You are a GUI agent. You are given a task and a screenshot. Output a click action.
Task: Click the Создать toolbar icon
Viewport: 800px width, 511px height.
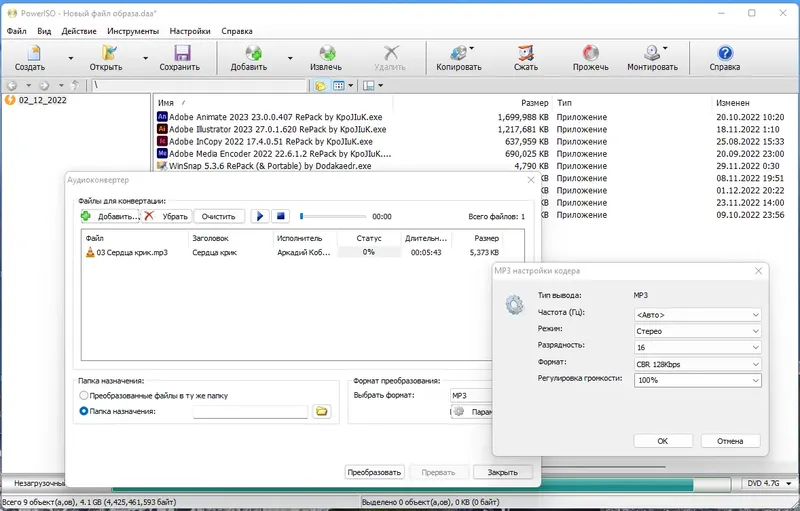pyautogui.click(x=33, y=53)
